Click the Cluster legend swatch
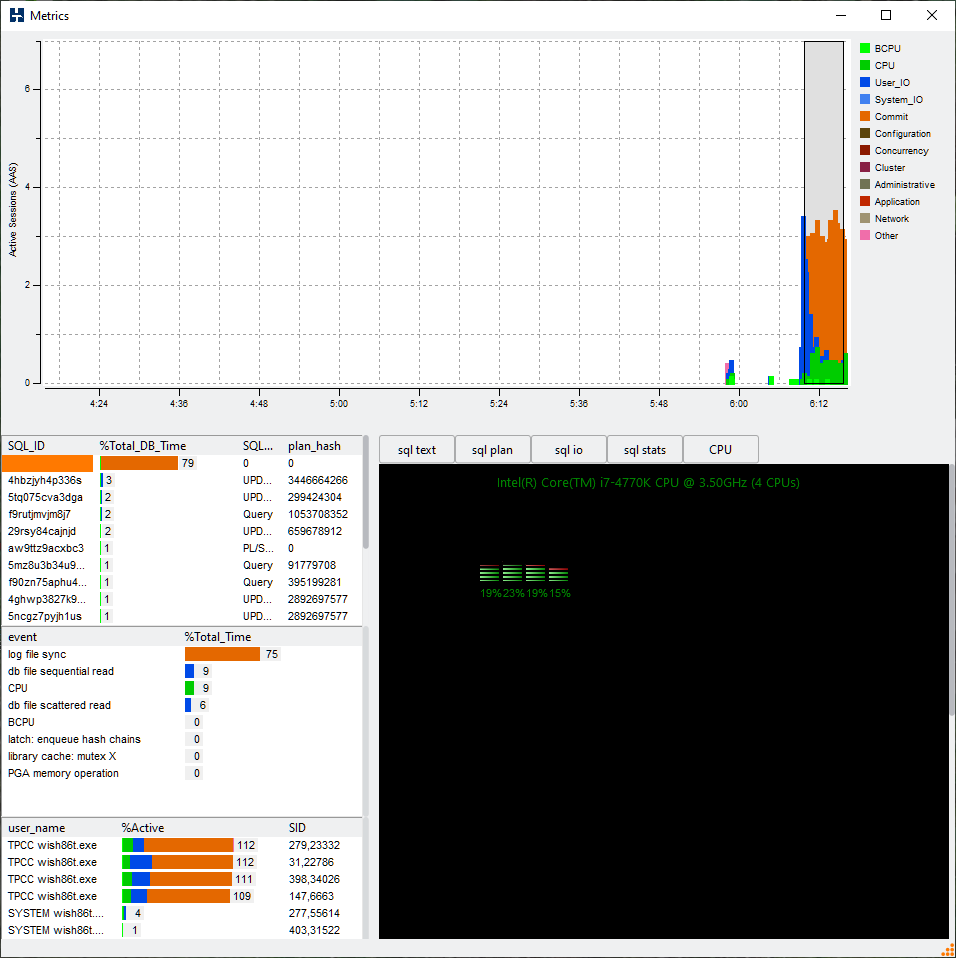Screen dimensions: 956x958 pos(865,167)
